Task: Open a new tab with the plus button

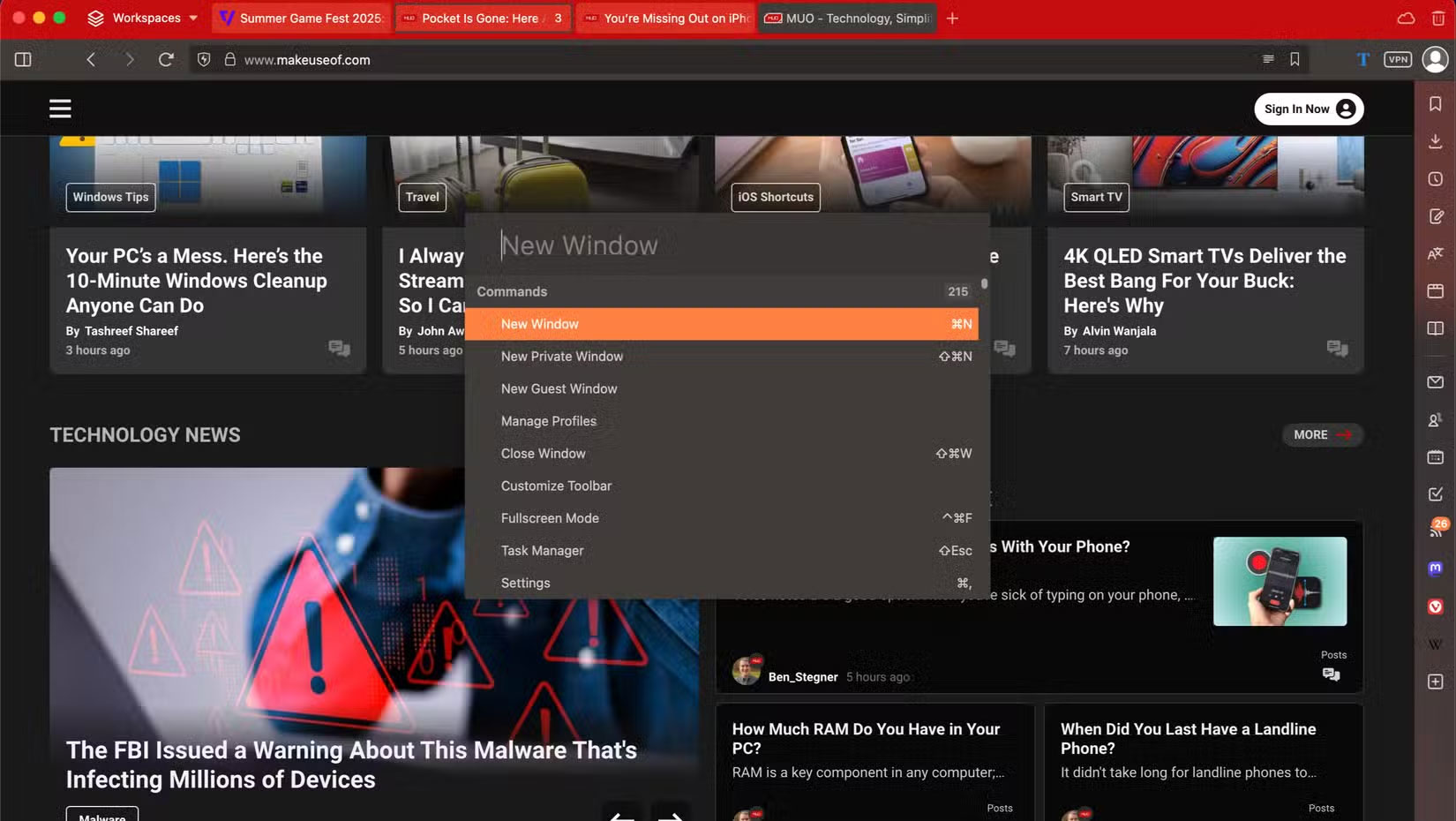Action: pos(952,18)
